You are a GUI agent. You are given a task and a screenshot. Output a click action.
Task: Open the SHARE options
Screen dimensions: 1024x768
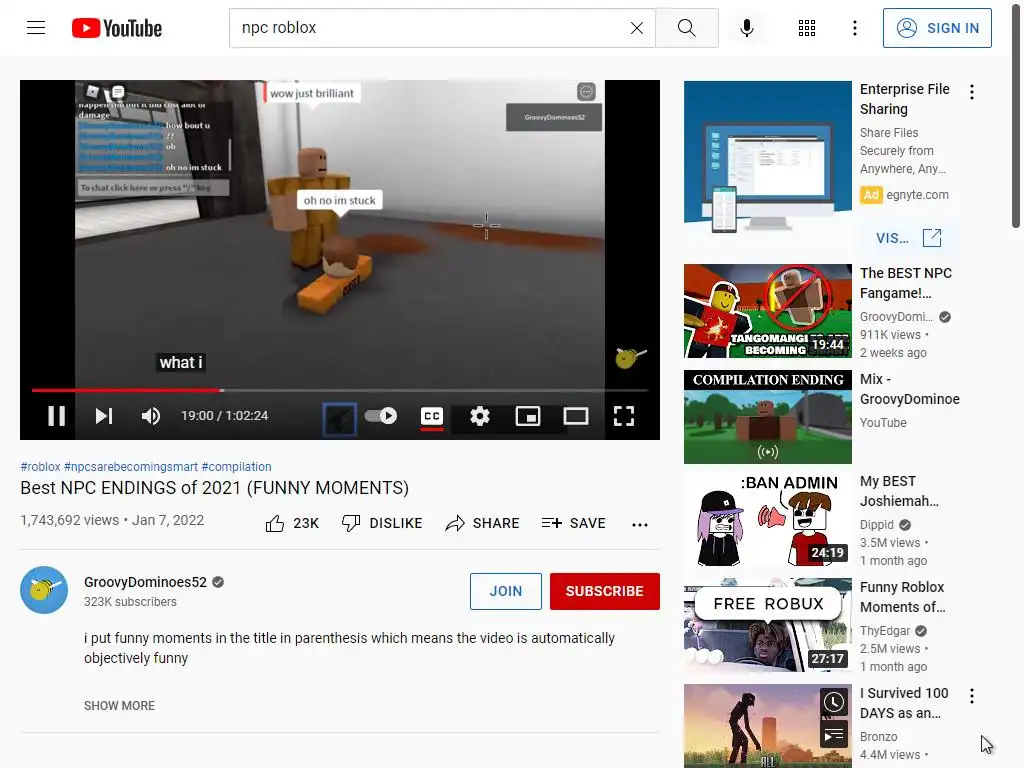click(x=482, y=523)
